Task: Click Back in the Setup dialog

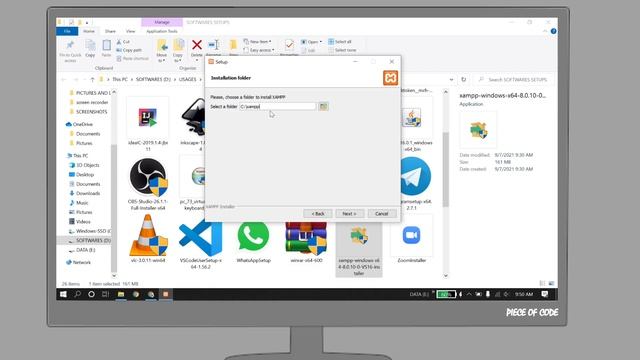Action: click(318, 213)
